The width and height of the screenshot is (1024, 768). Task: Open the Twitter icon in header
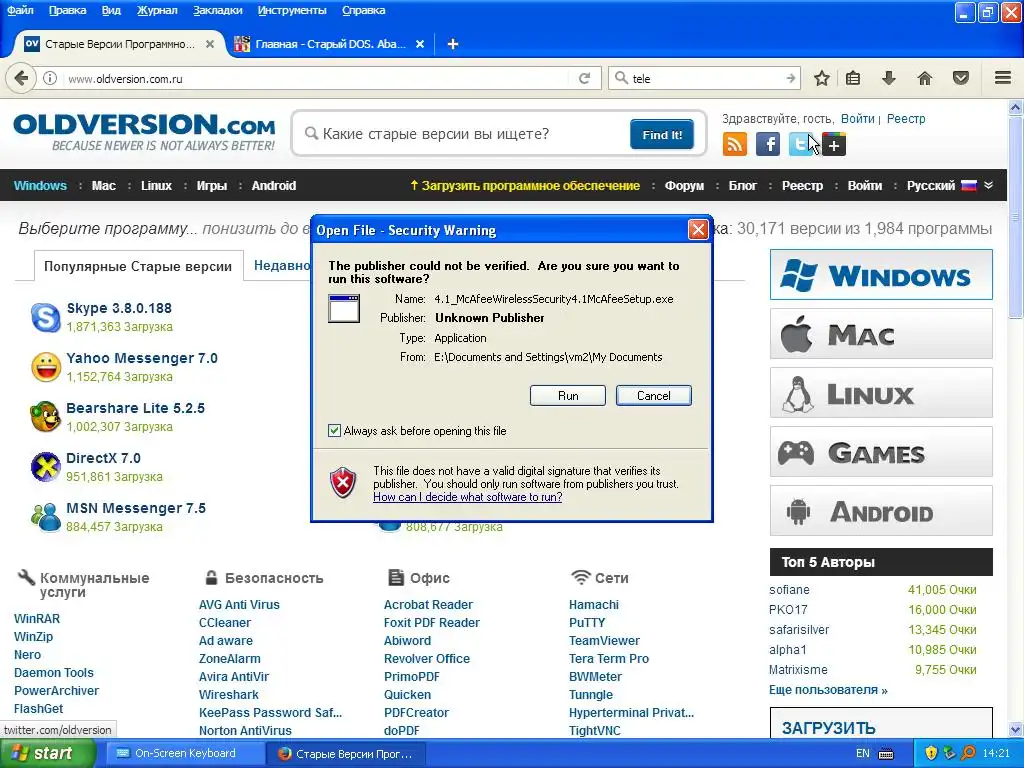point(801,144)
